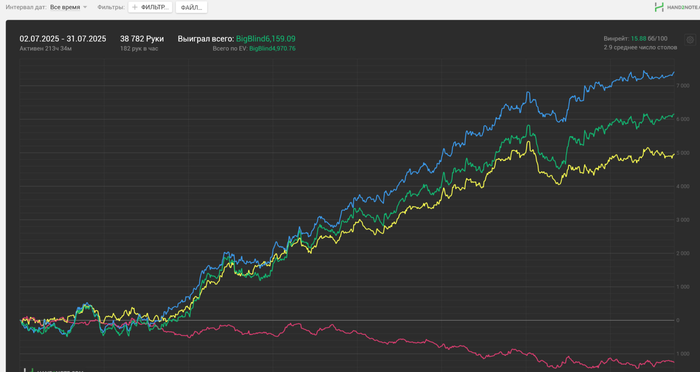Viewport: 700px width, 372px height.
Task: Click the end of the green winnings line
Action: coord(674,114)
